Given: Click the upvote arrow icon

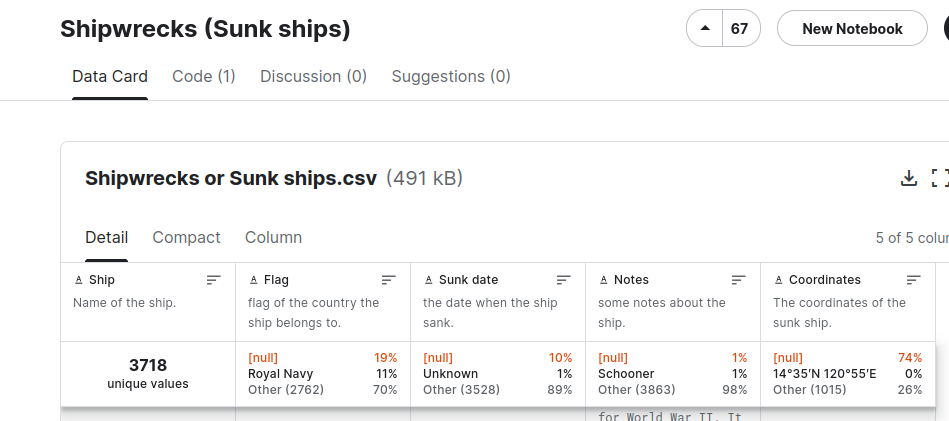Looking at the screenshot, I should click(x=705, y=29).
